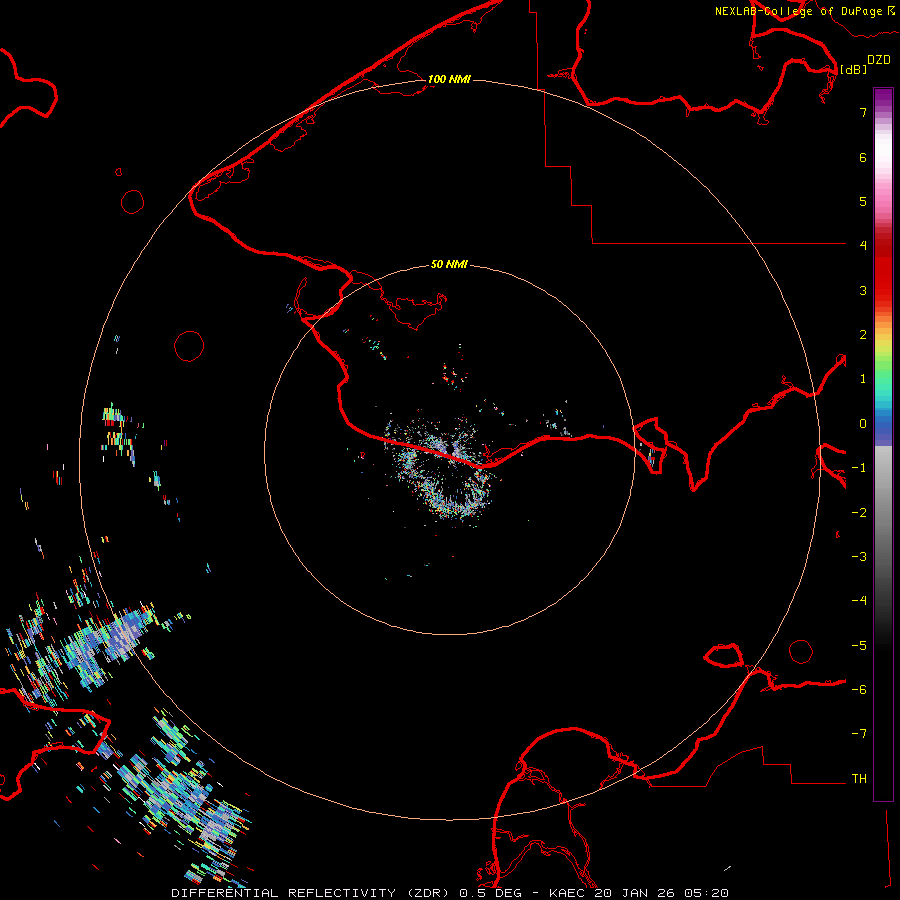Click the "-3" value on the color scale
Viewport: 900px width, 900px height.
(859, 557)
